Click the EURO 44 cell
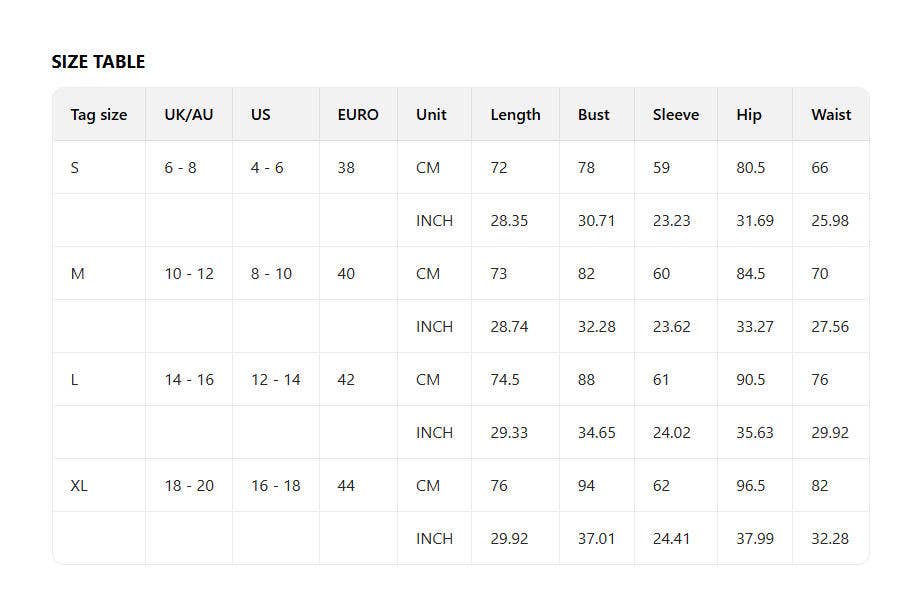 tap(346, 486)
